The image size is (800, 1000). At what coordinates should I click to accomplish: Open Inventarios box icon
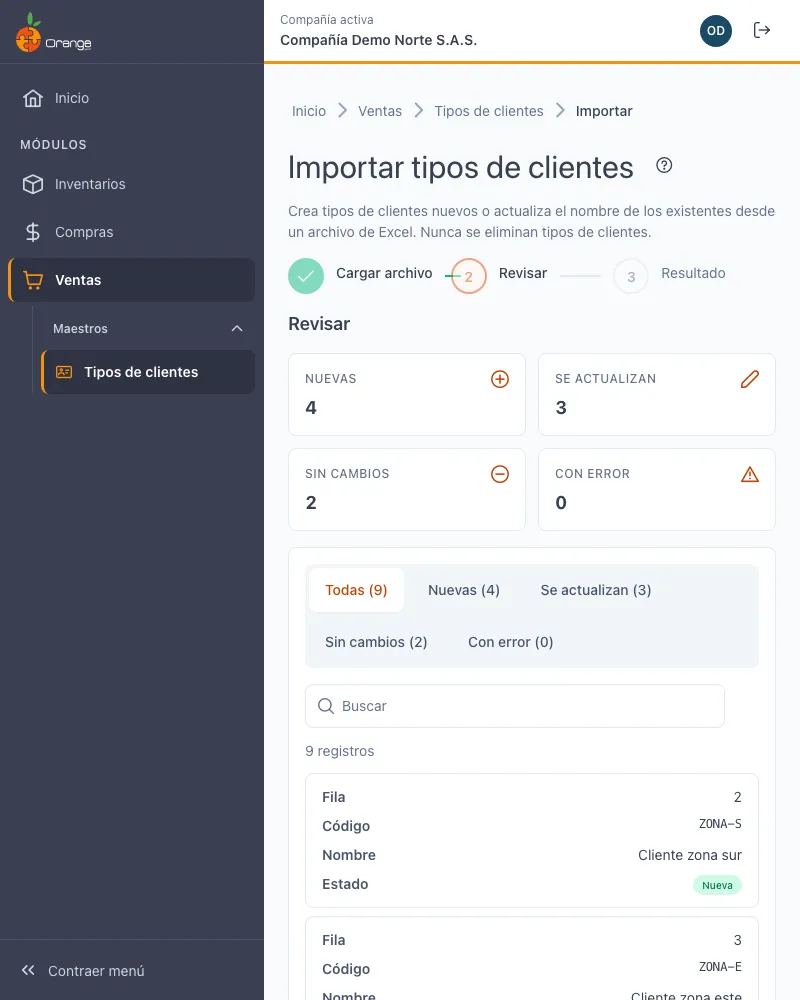33,184
